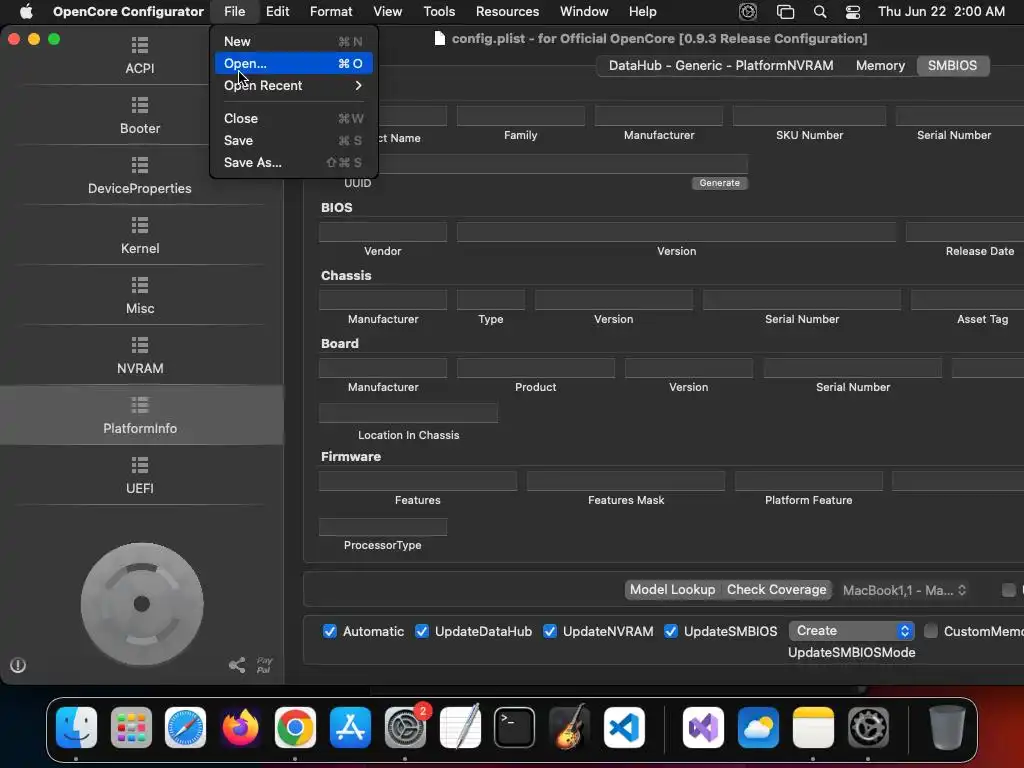This screenshot has height=768, width=1024.
Task: Click the Board Product input field
Action: (536, 368)
